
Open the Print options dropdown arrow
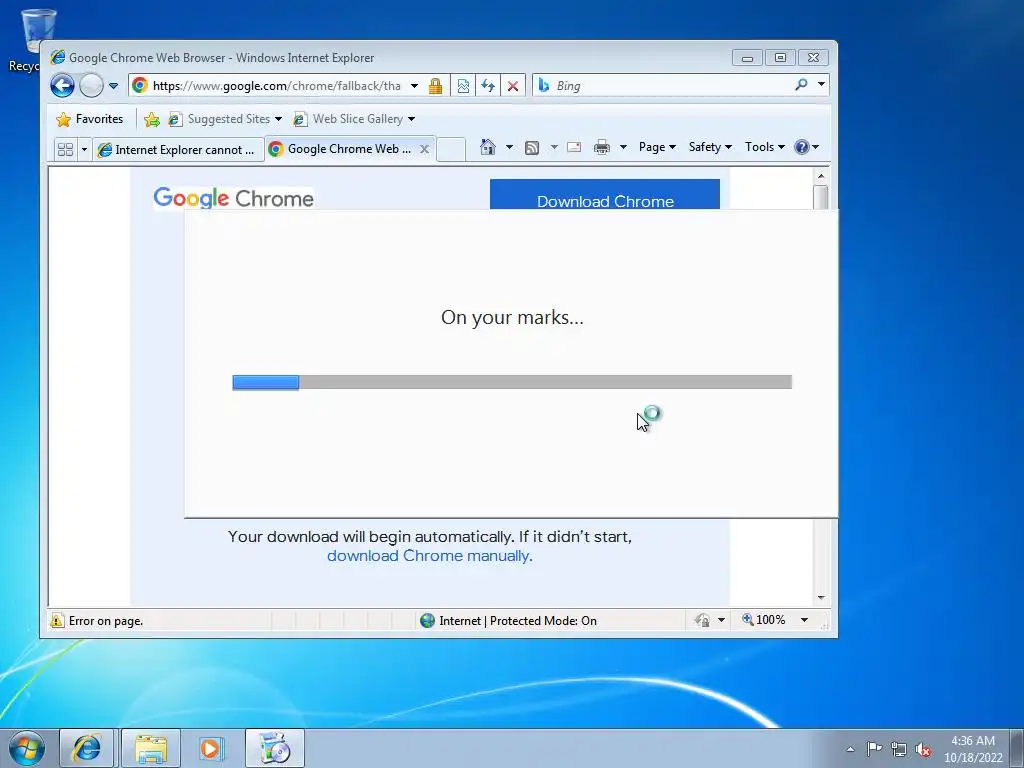click(623, 147)
